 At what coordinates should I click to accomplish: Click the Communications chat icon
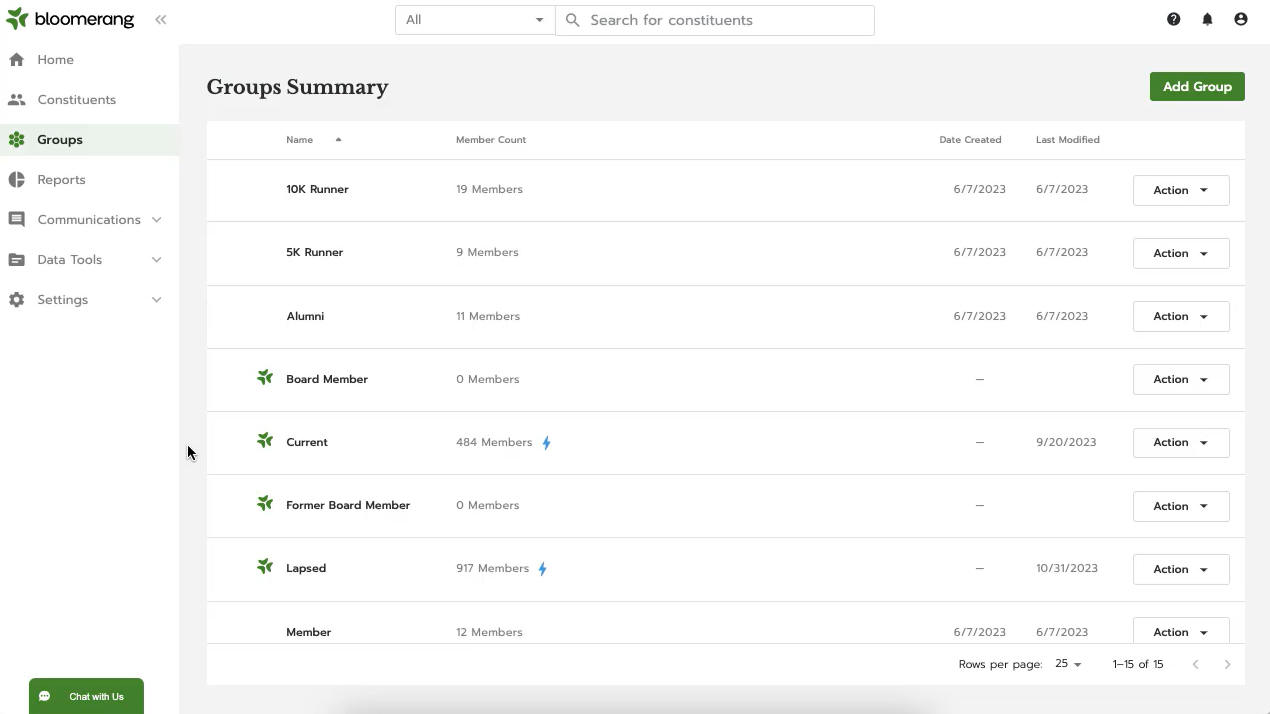coord(16,220)
